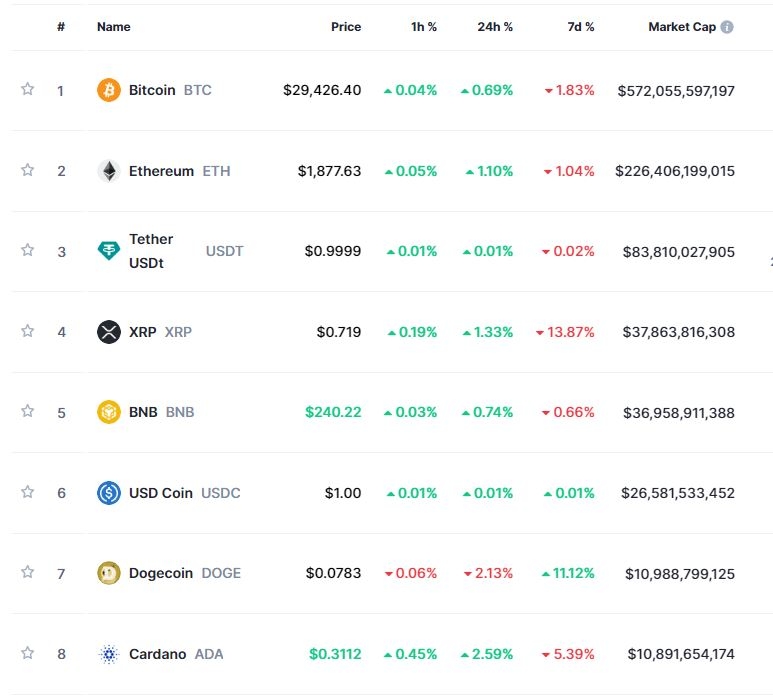Image resolution: width=773 pixels, height=697 pixels.
Task: Click the Dogecoin logo icon
Action: pyautogui.click(x=108, y=573)
